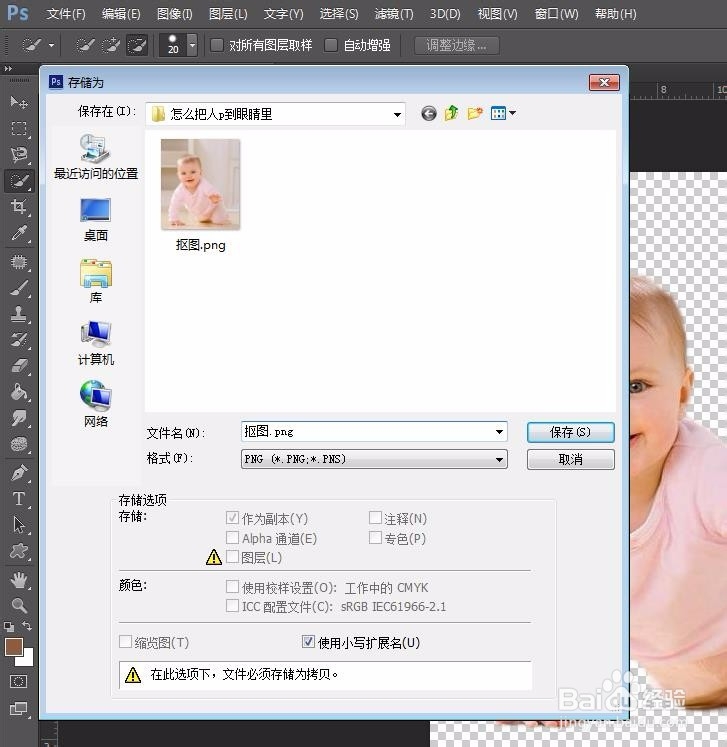Change the screen mode
This screenshot has width=727, height=747.
pos(19,708)
